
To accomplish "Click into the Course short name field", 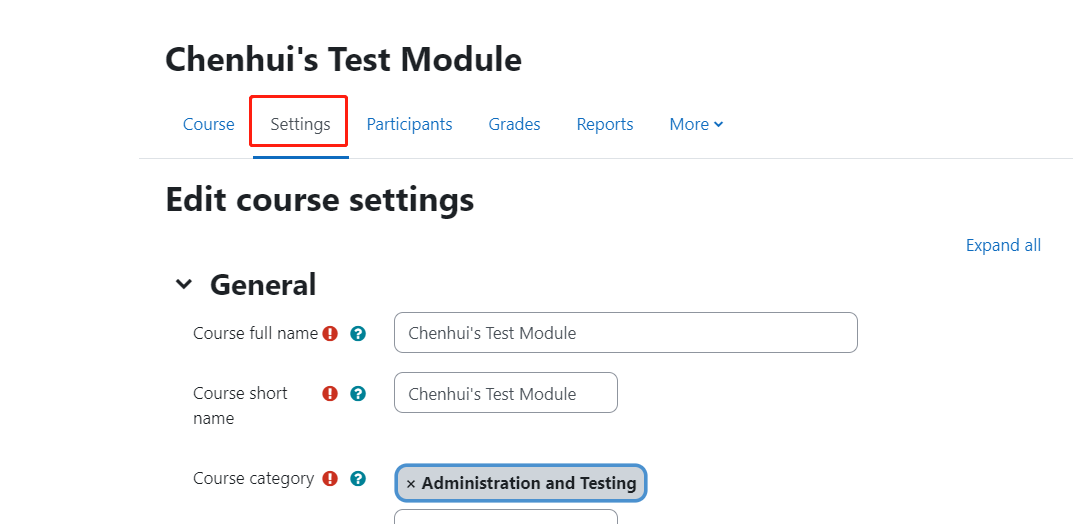I will click(x=505, y=393).
